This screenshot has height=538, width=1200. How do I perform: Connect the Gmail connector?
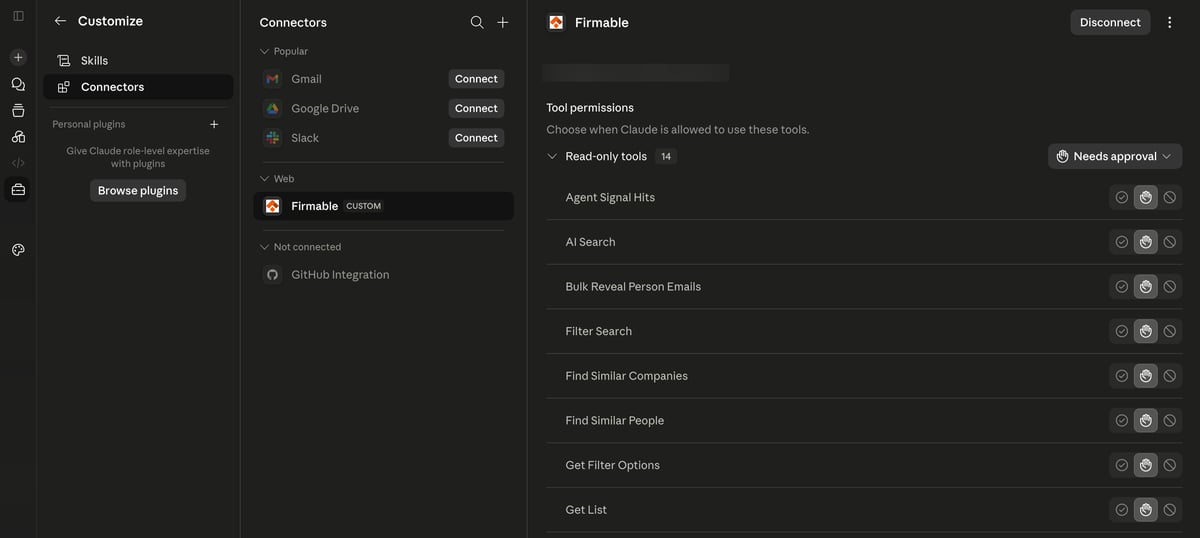(x=476, y=79)
